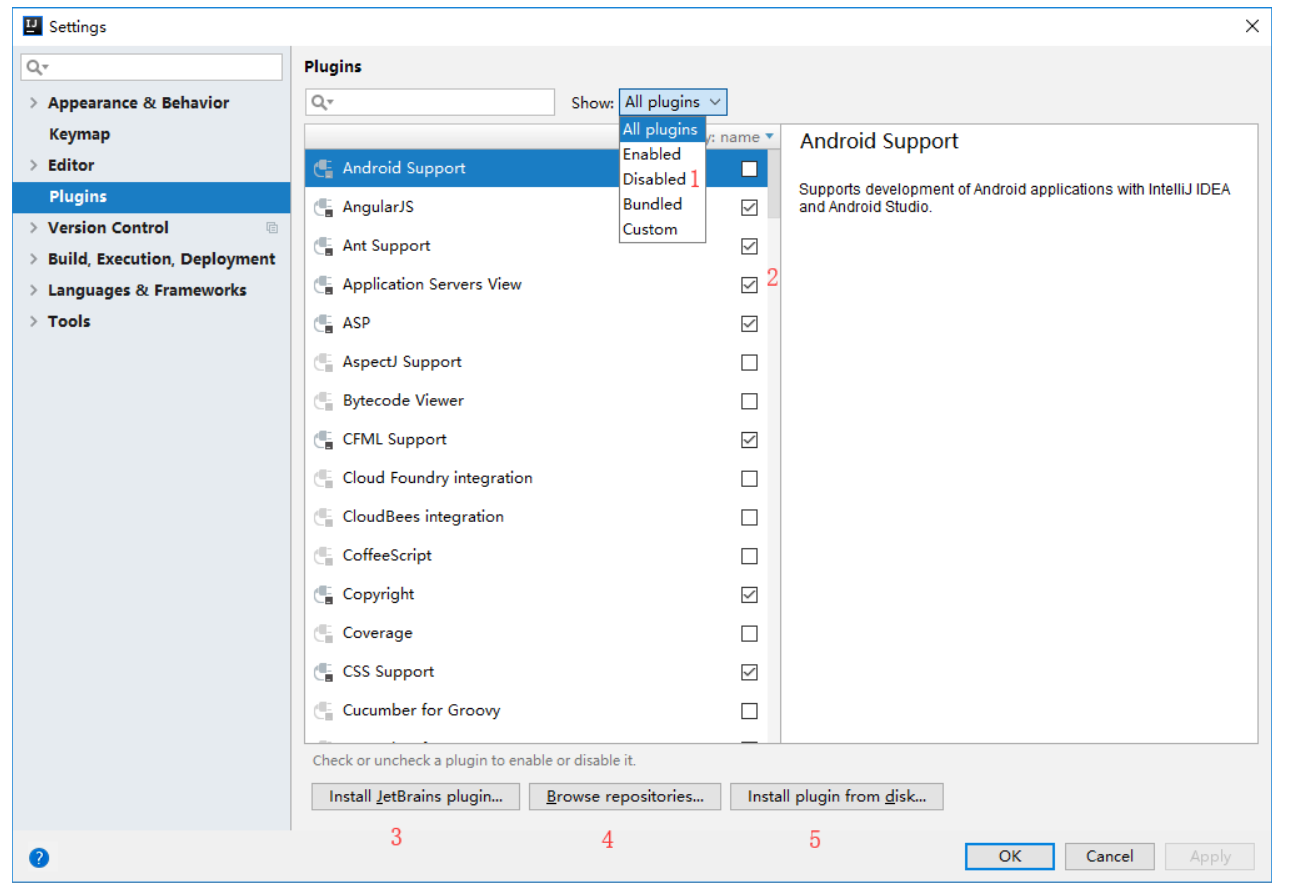The image size is (1290, 894).
Task: Click the settings search magnifier icon
Action: click(37, 67)
